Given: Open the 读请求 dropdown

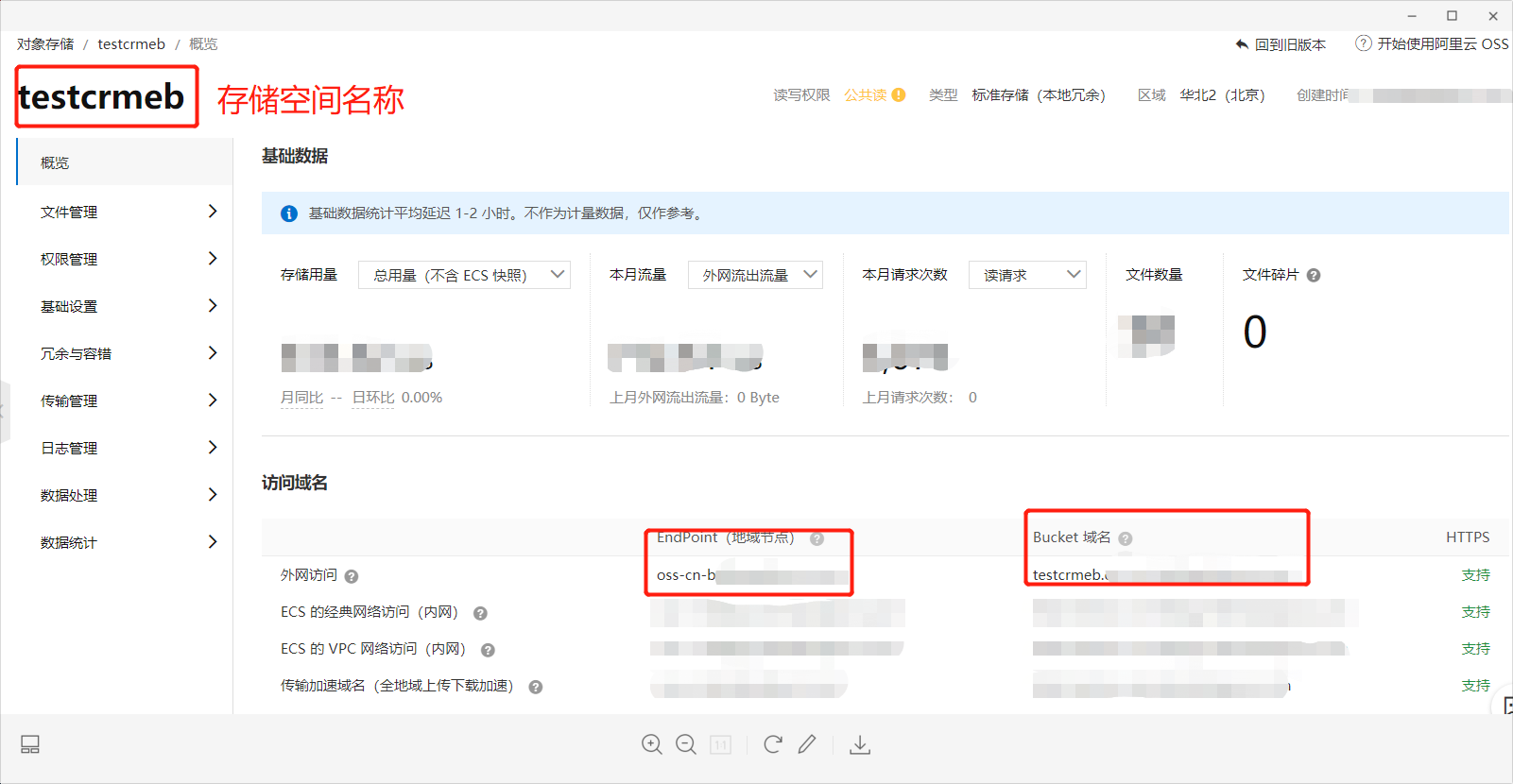Looking at the screenshot, I should click(x=1027, y=275).
